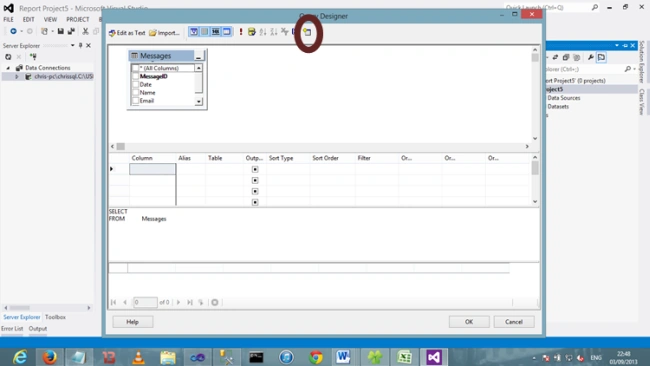Click the Save All icon in Visual Studio toolbar
Viewport: 650px width, 366px height.
[71, 31]
